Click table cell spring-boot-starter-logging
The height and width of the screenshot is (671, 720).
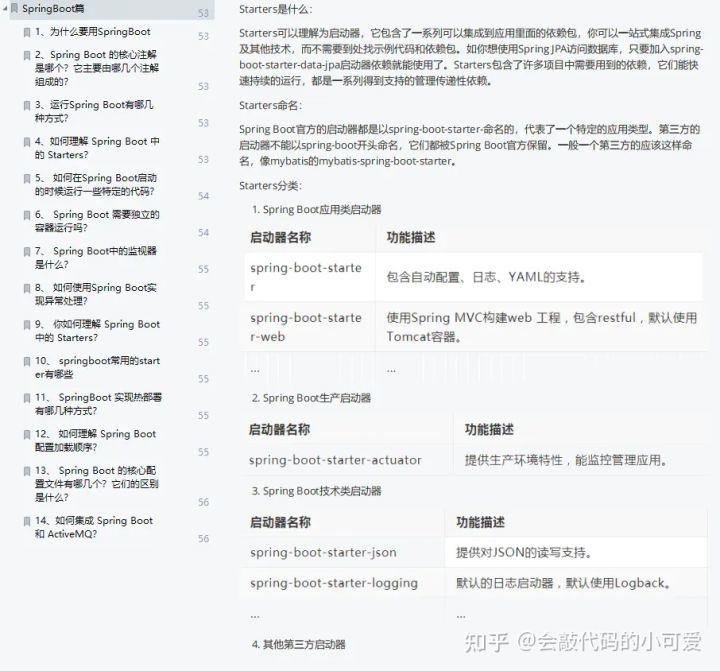pyautogui.click(x=334, y=583)
